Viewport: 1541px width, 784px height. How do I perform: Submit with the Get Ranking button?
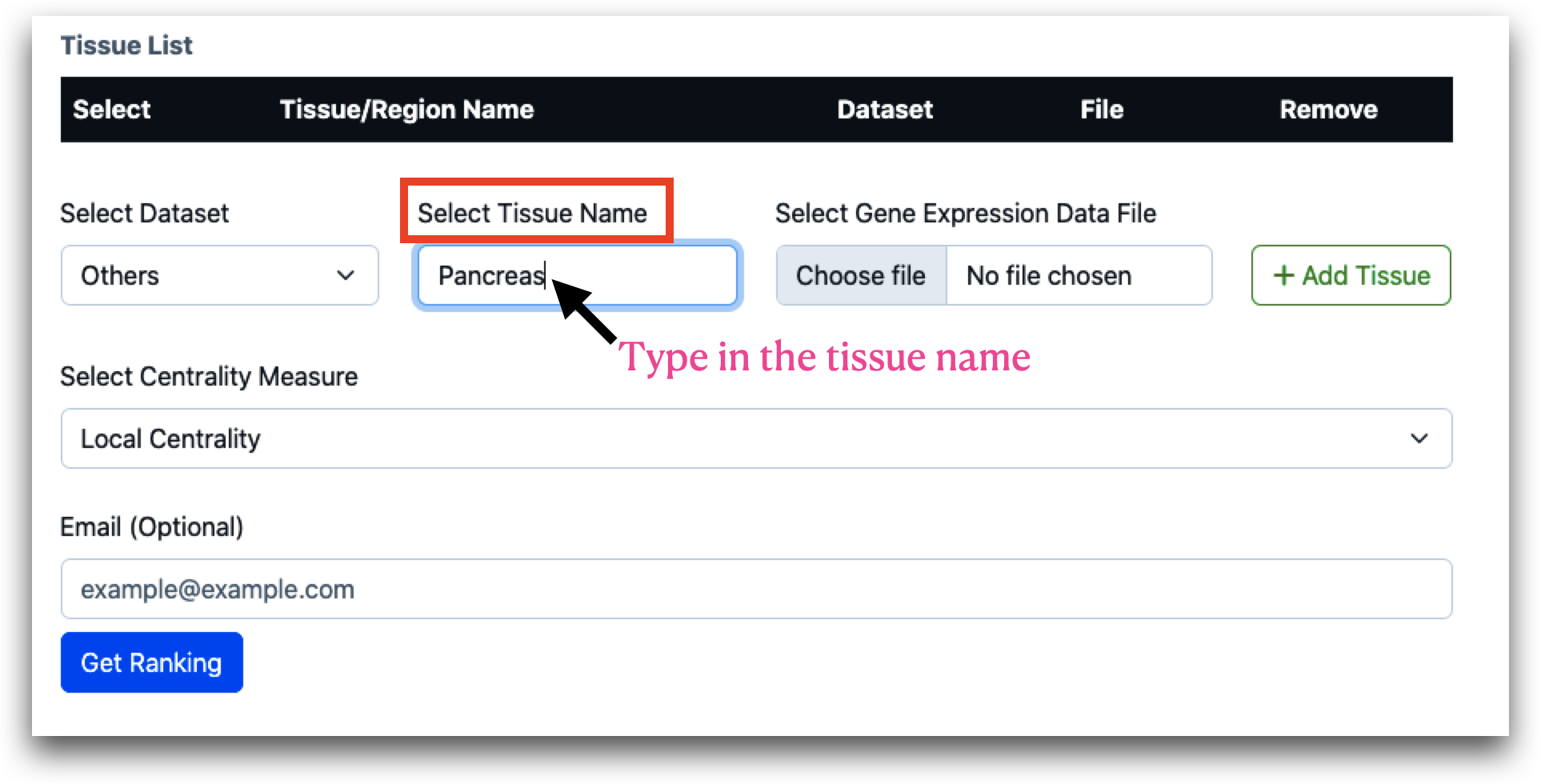click(152, 662)
